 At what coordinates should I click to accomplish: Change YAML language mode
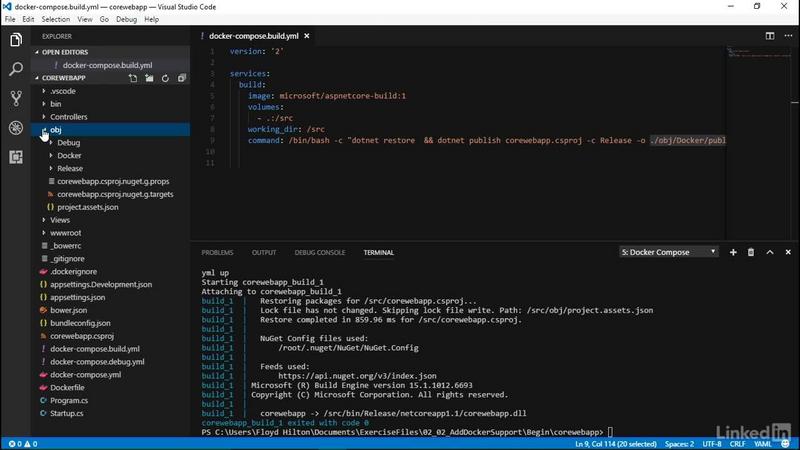[x=763, y=444]
